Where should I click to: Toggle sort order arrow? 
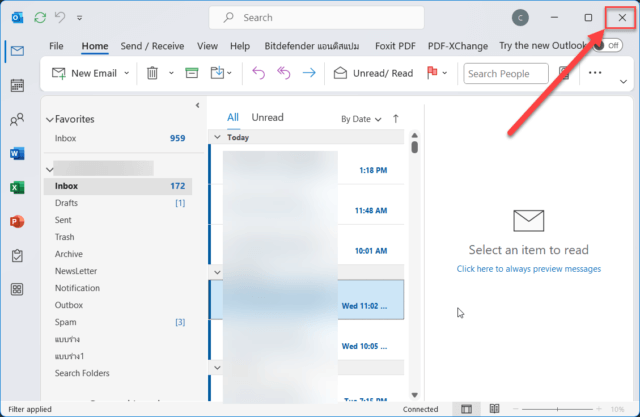pyautogui.click(x=396, y=119)
